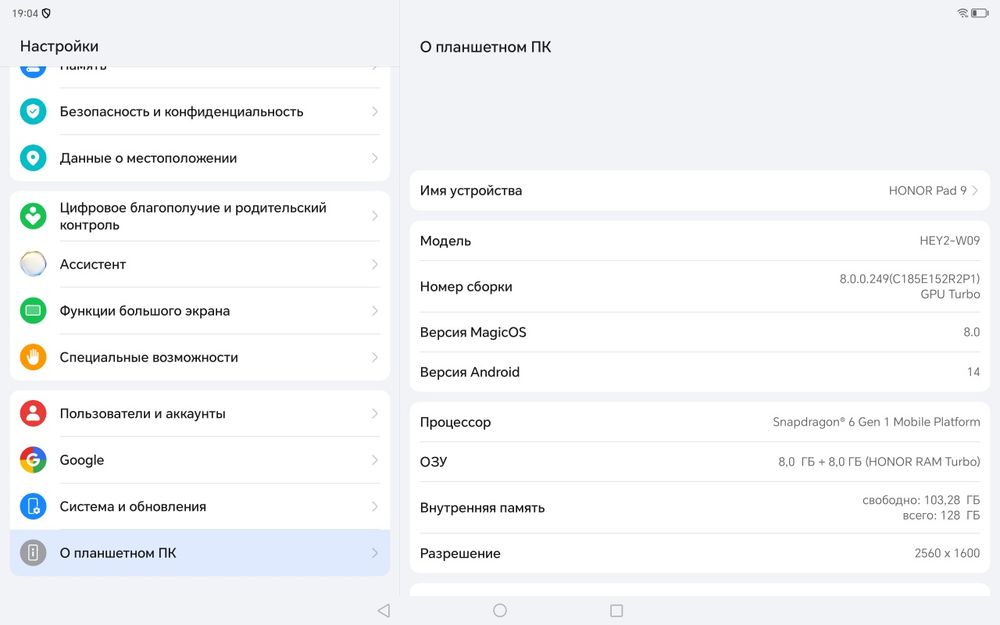Tap the Users and accounts person icon
Screen dimensions: 1000x625
pos(33,413)
